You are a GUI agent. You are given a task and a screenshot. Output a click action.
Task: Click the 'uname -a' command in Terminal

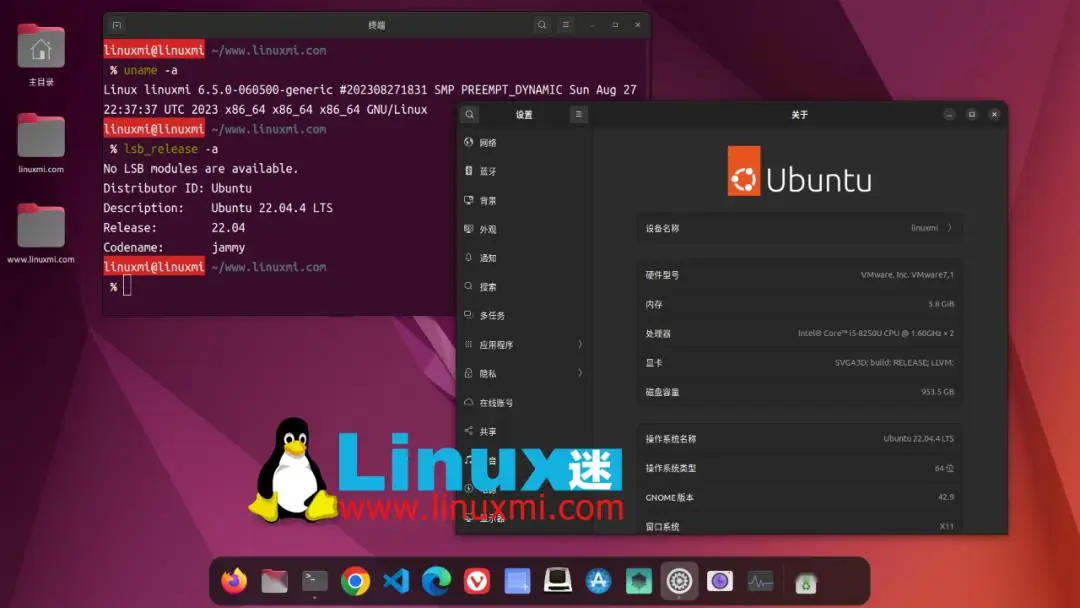coord(151,70)
